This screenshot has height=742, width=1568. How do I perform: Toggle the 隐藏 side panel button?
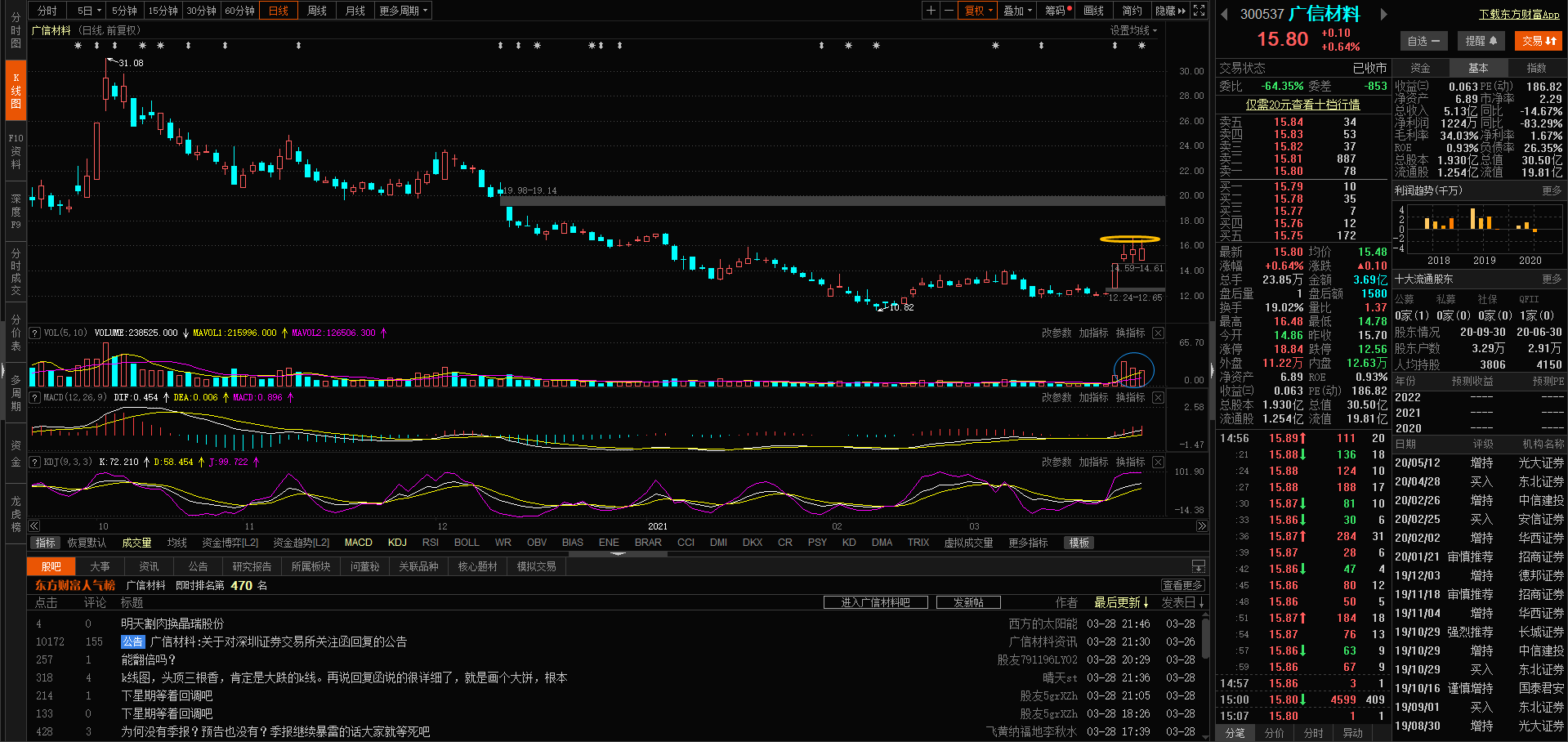point(1170,11)
